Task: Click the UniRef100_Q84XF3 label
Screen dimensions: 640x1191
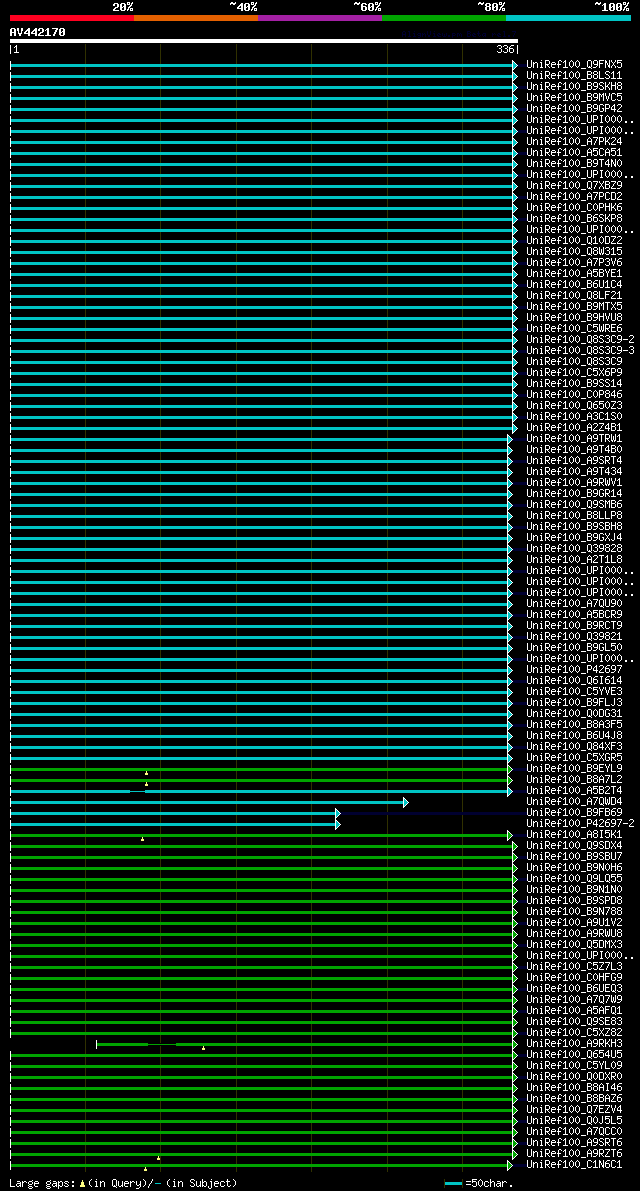Action: 574,747
